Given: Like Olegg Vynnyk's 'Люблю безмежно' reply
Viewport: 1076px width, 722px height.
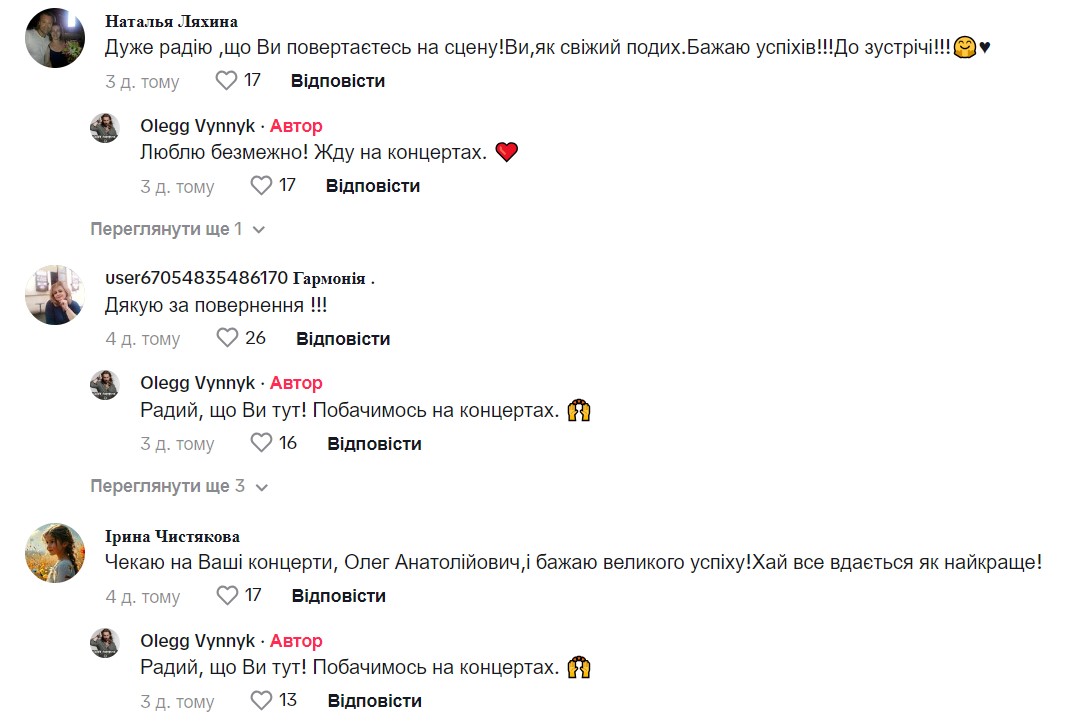Looking at the screenshot, I should 261,186.
